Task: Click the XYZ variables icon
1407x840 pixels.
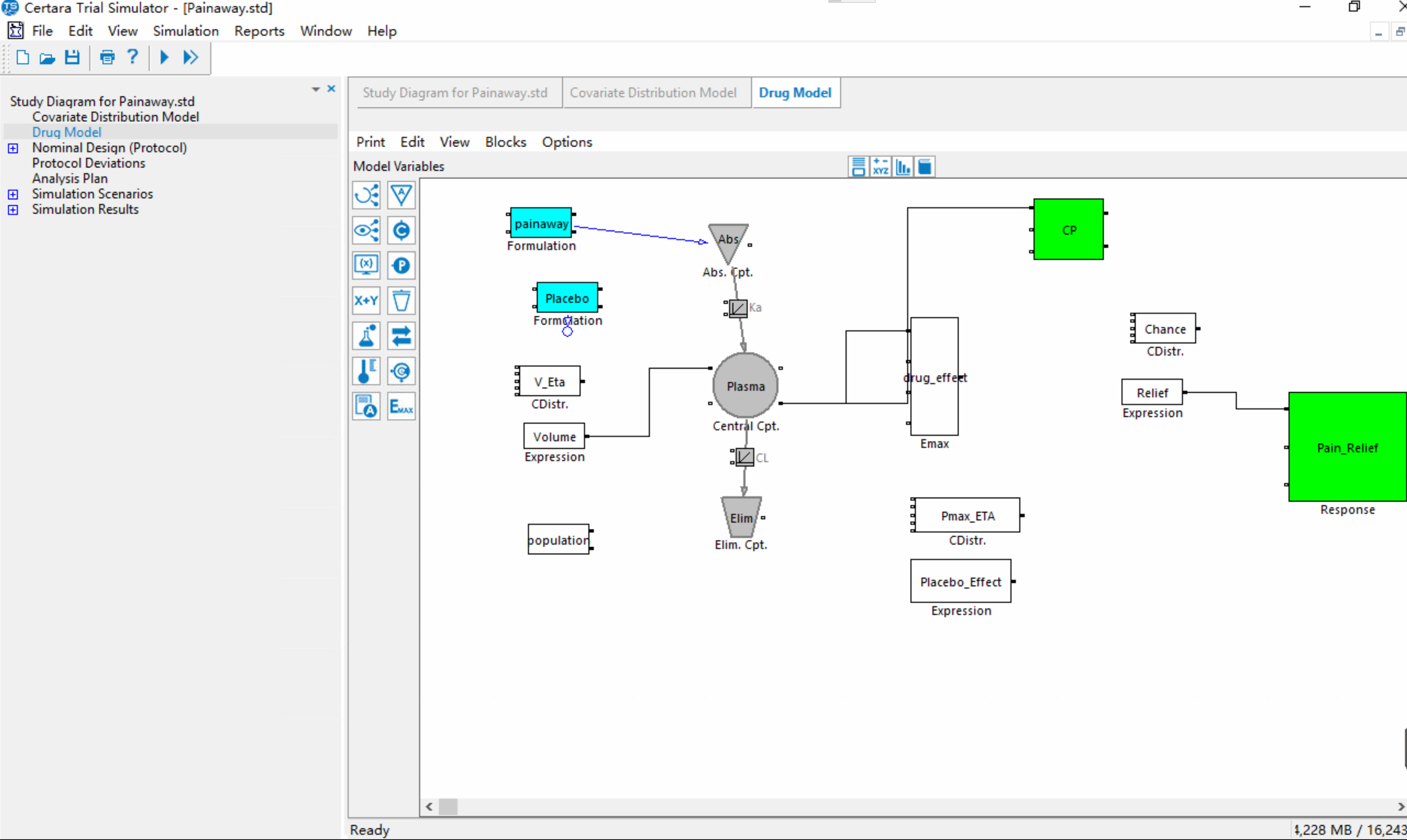Action: click(x=881, y=167)
